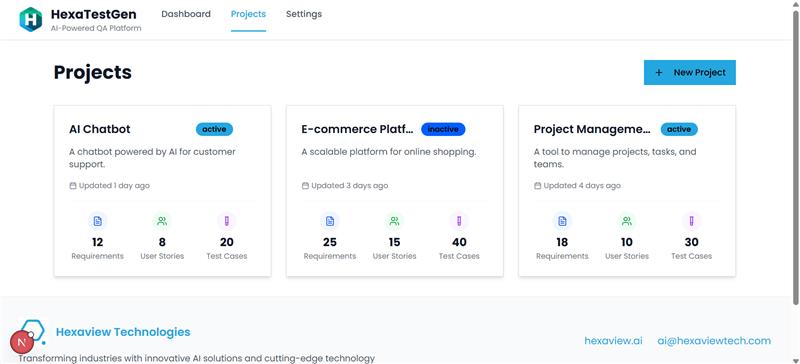Go to the Settings tab
This screenshot has height=364, width=800.
(304, 14)
